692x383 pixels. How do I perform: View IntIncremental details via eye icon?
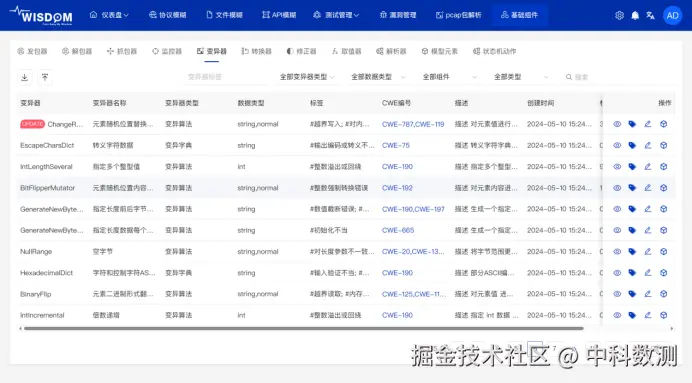pyautogui.click(x=617, y=315)
